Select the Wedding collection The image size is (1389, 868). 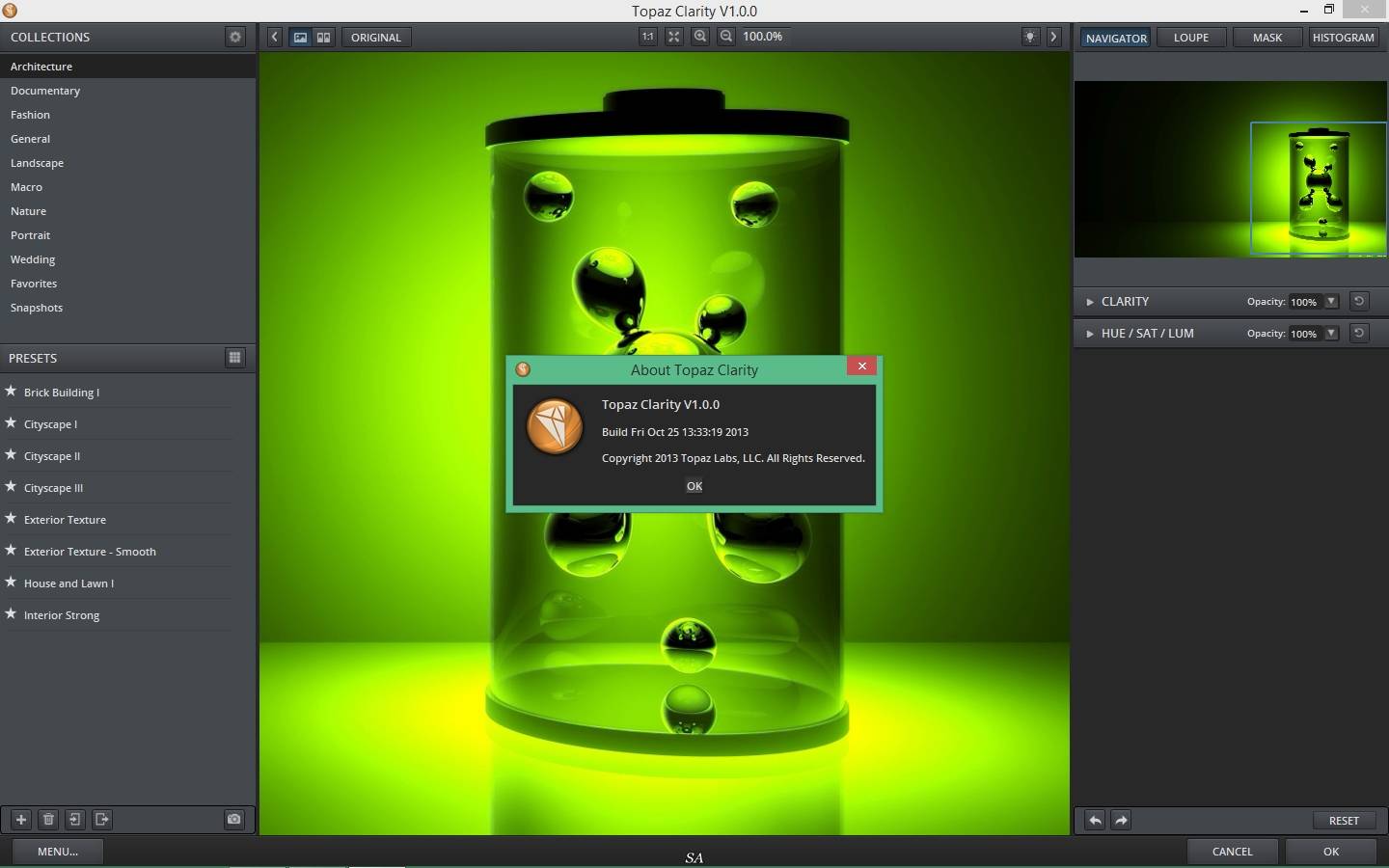pyautogui.click(x=127, y=259)
